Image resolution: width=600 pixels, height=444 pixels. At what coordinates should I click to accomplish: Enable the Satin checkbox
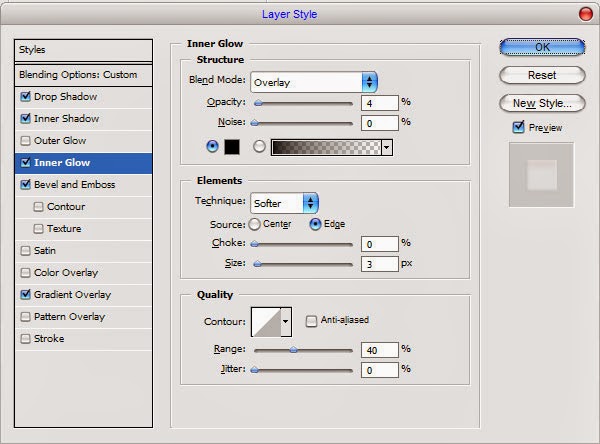tap(26, 251)
